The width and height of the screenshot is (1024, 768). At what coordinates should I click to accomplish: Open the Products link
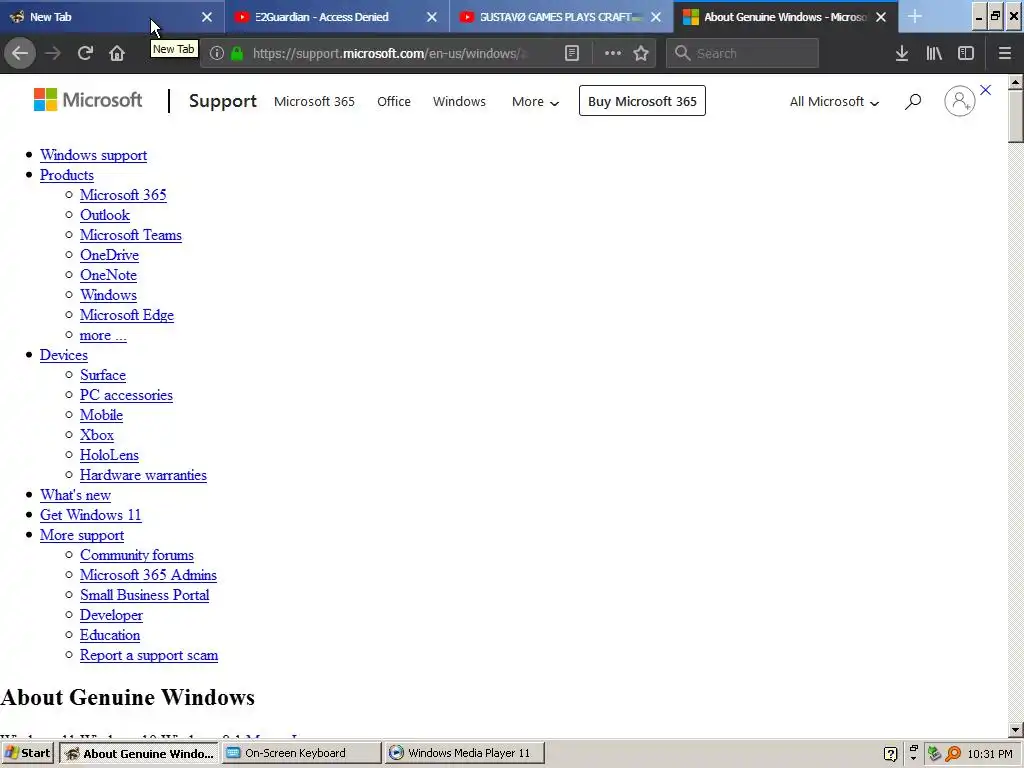67,175
